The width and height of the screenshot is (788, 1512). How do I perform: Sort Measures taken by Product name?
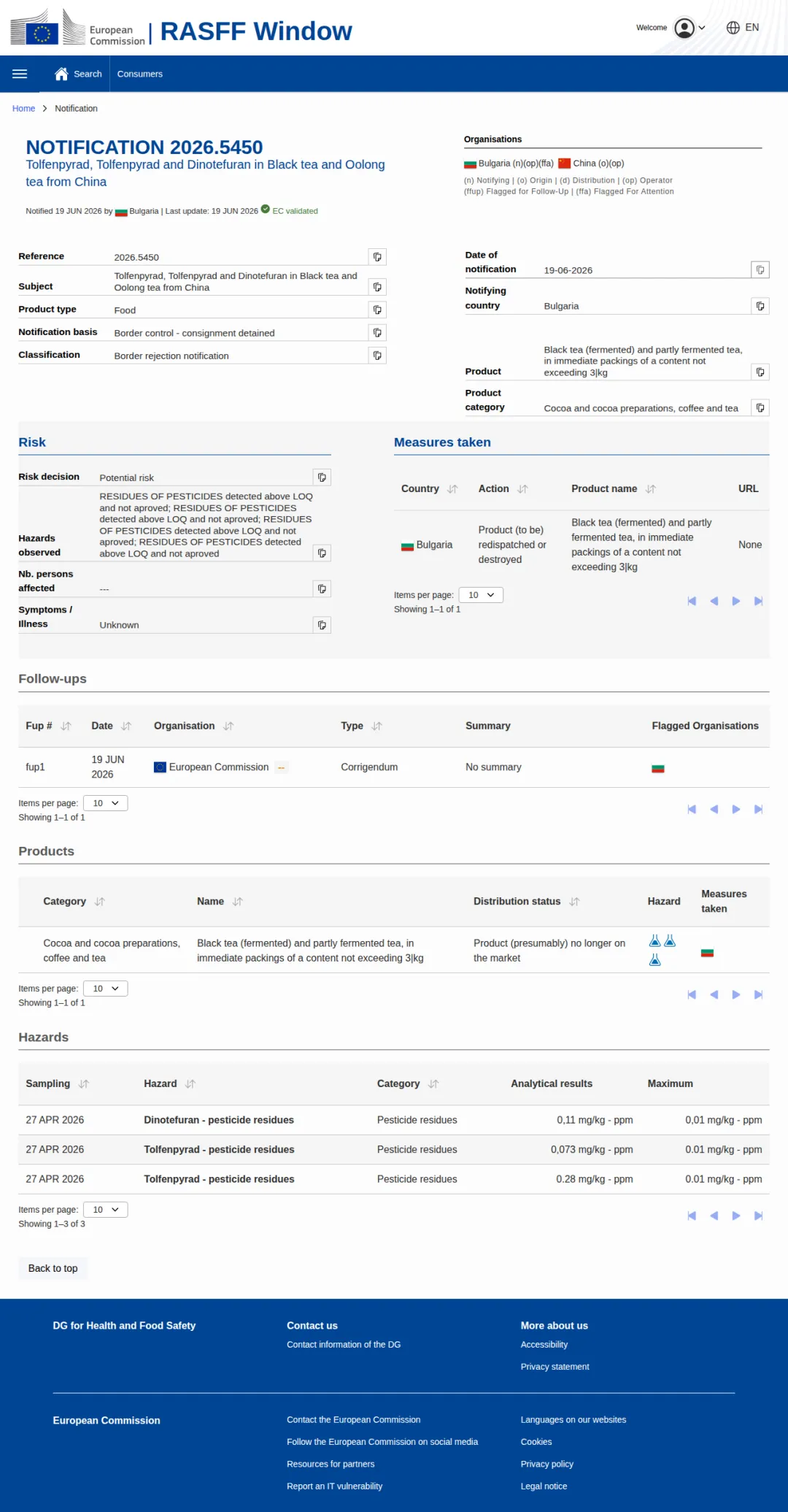tap(651, 489)
